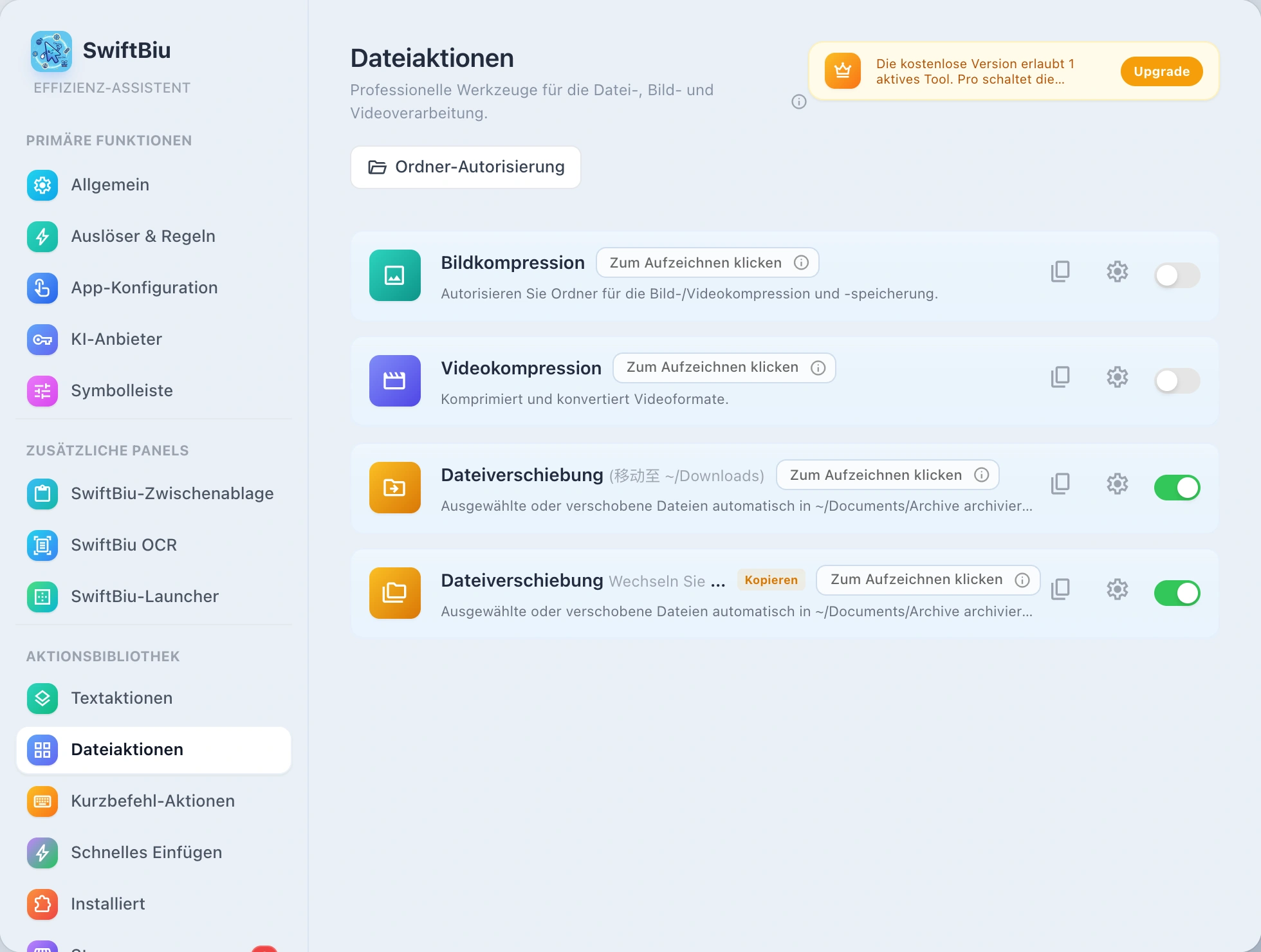
Task: Click the Textaktionen layers icon
Action: coord(42,699)
